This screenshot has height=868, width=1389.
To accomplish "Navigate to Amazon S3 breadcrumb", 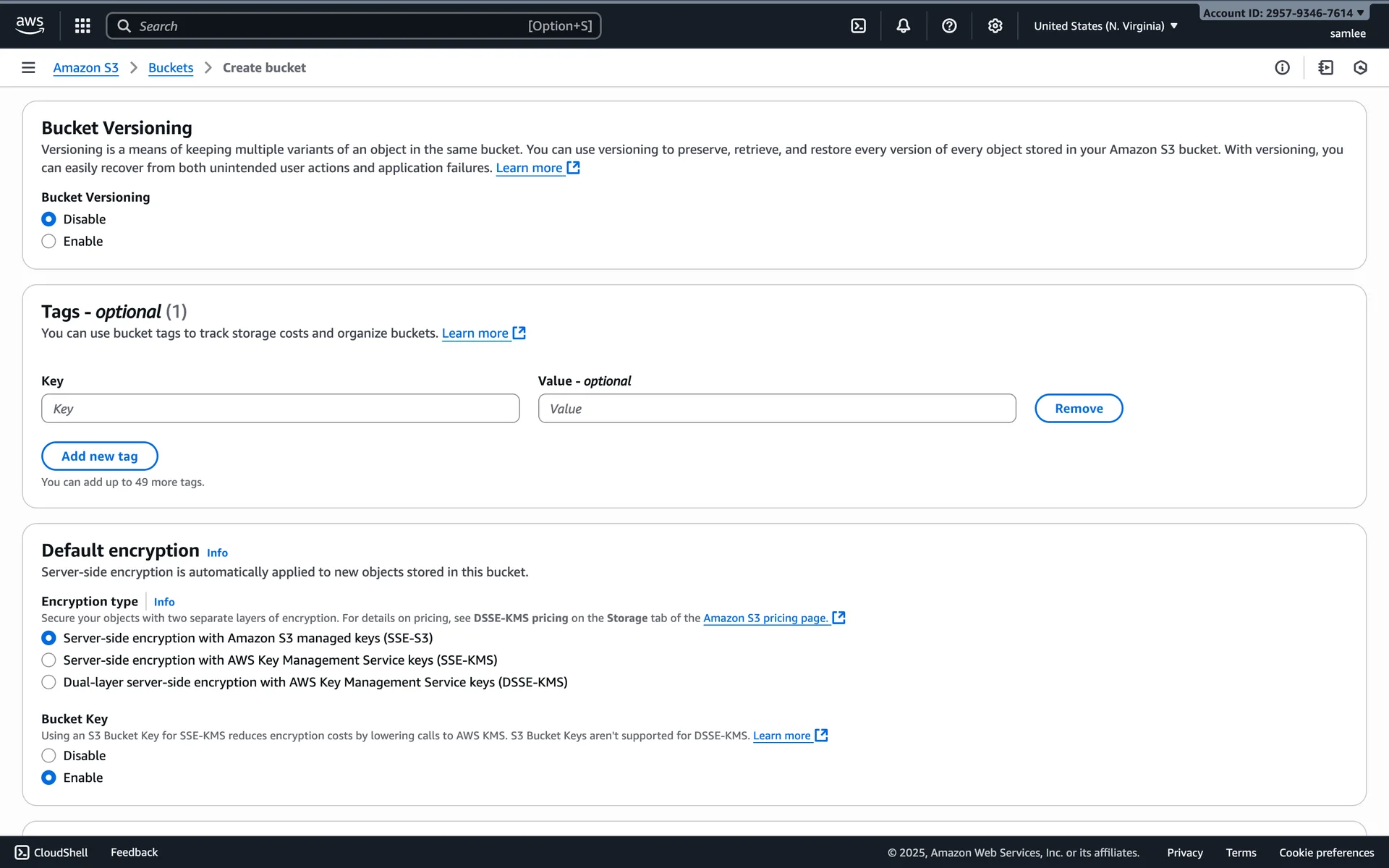I will click(85, 67).
